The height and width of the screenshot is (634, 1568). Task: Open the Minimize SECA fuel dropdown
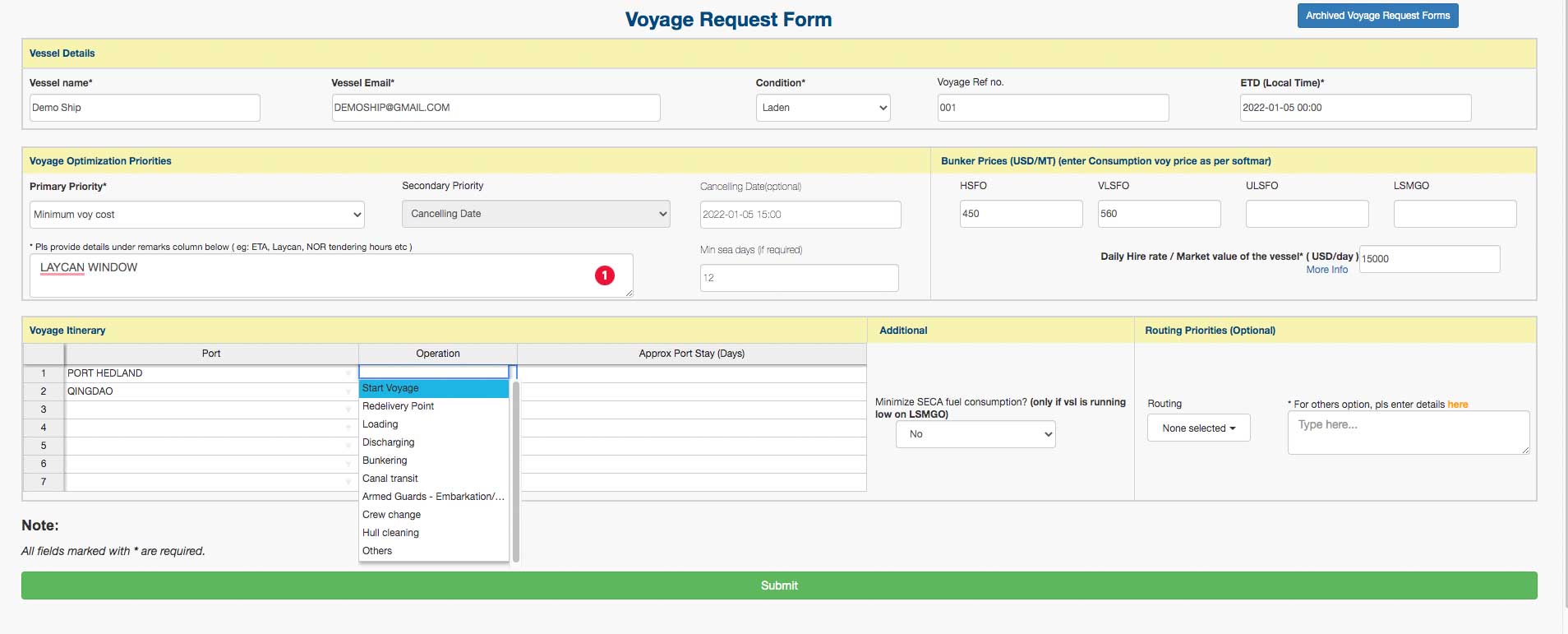[x=975, y=434]
